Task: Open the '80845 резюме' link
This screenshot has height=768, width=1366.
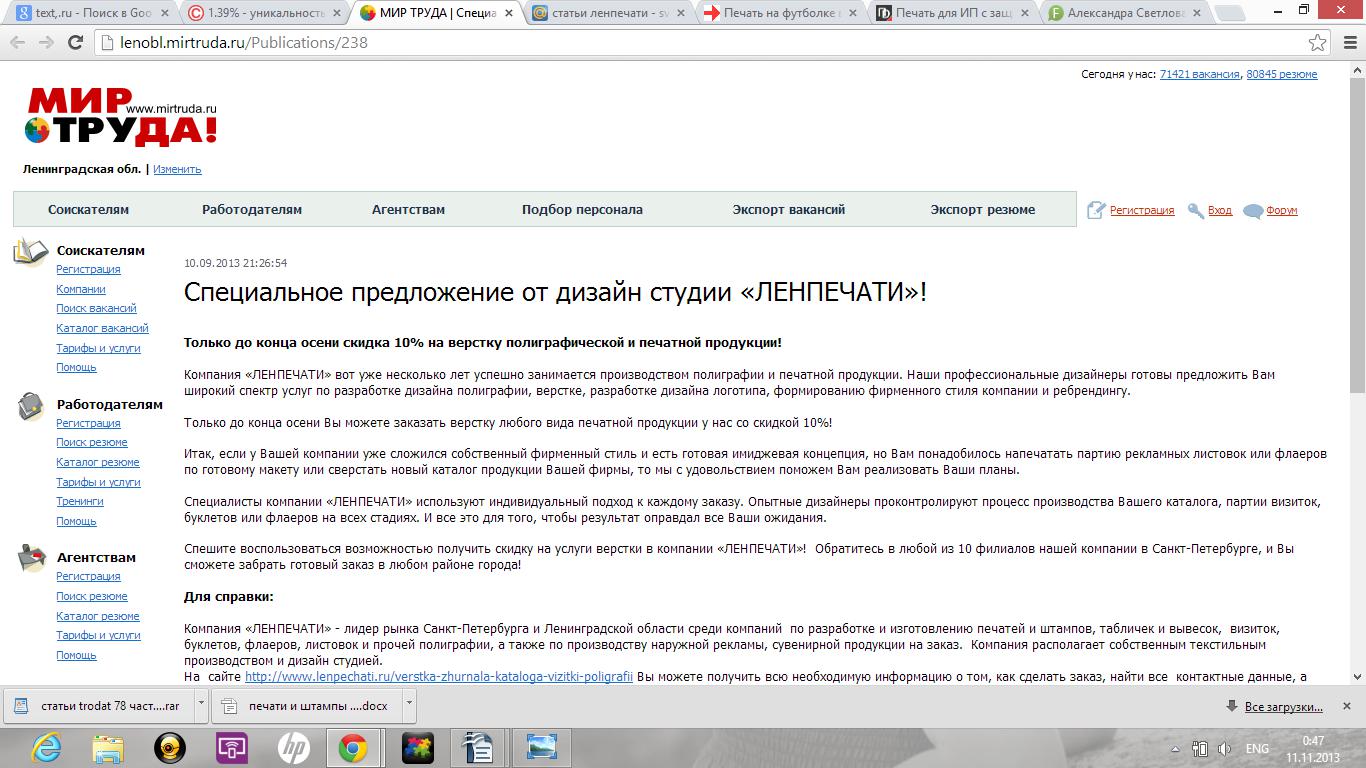Action: click(x=1282, y=75)
